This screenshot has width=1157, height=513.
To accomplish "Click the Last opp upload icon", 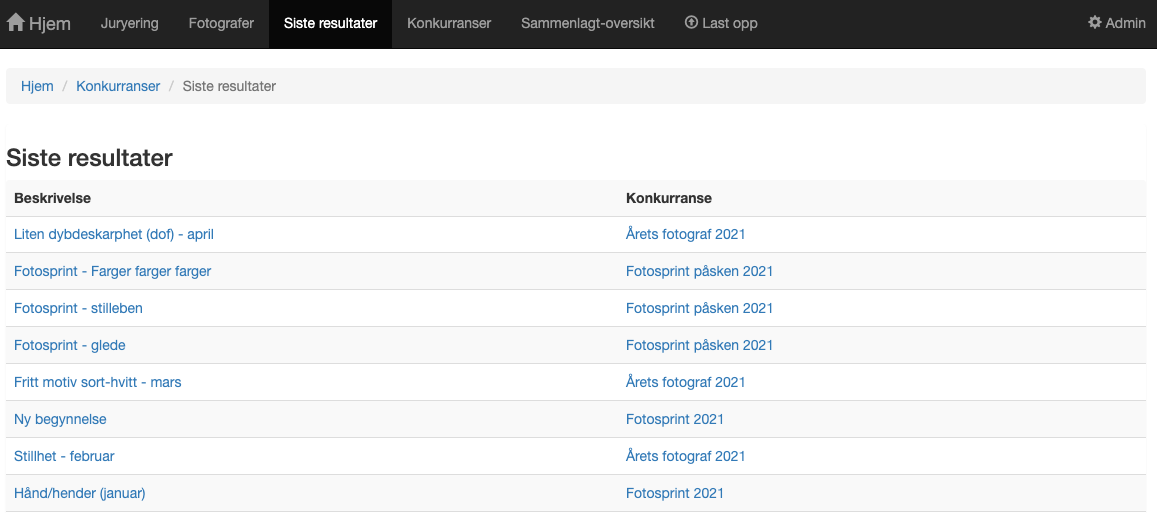I will pos(691,22).
